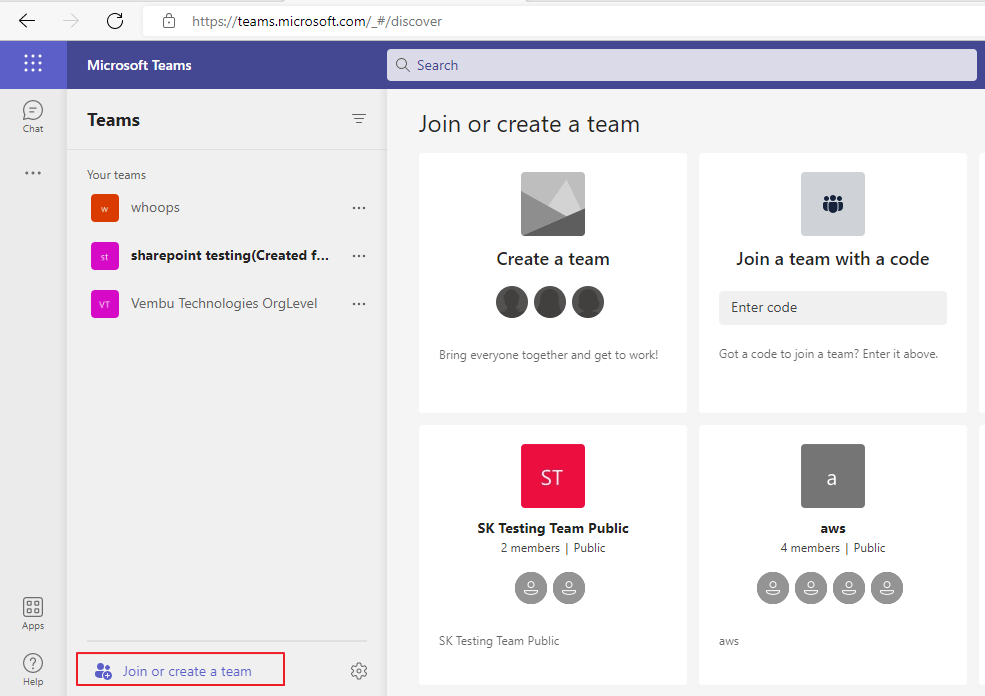Open more options for whoops team
This screenshot has height=696, width=985.
[x=359, y=208]
